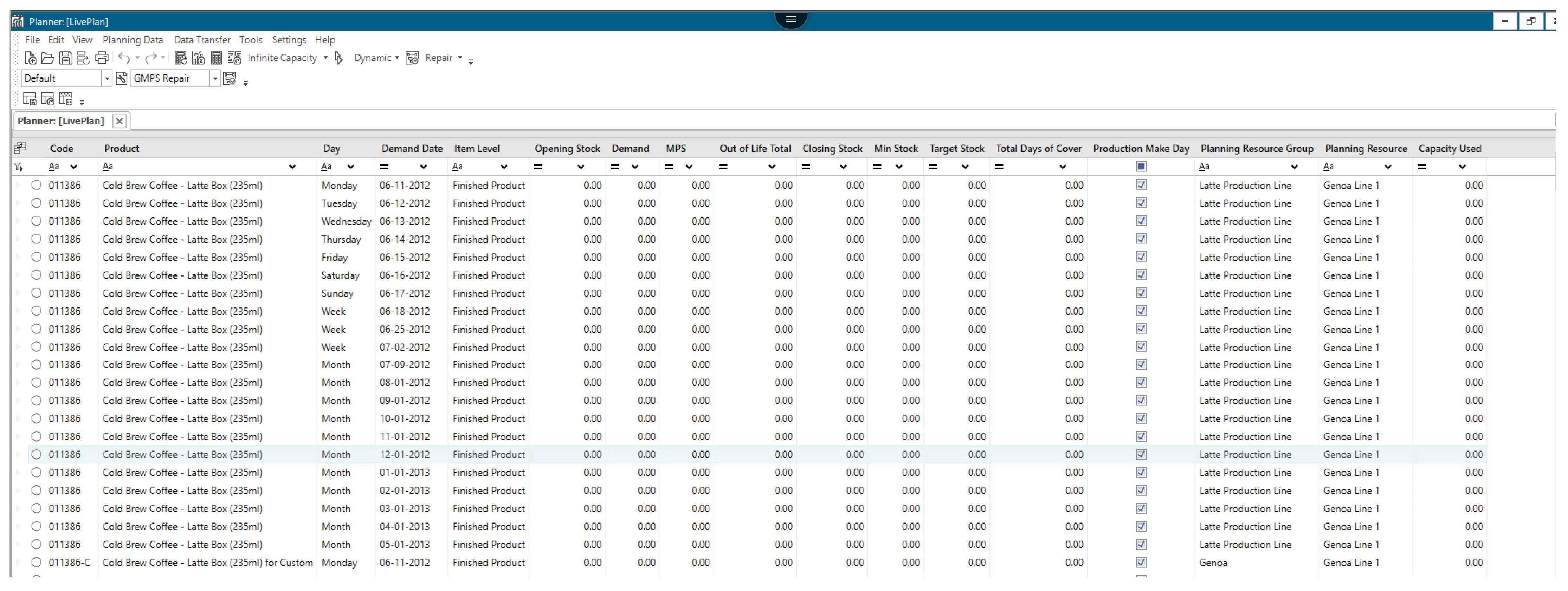1568x591 pixels.
Task: Click the Print toolbar icon
Action: click(102, 58)
